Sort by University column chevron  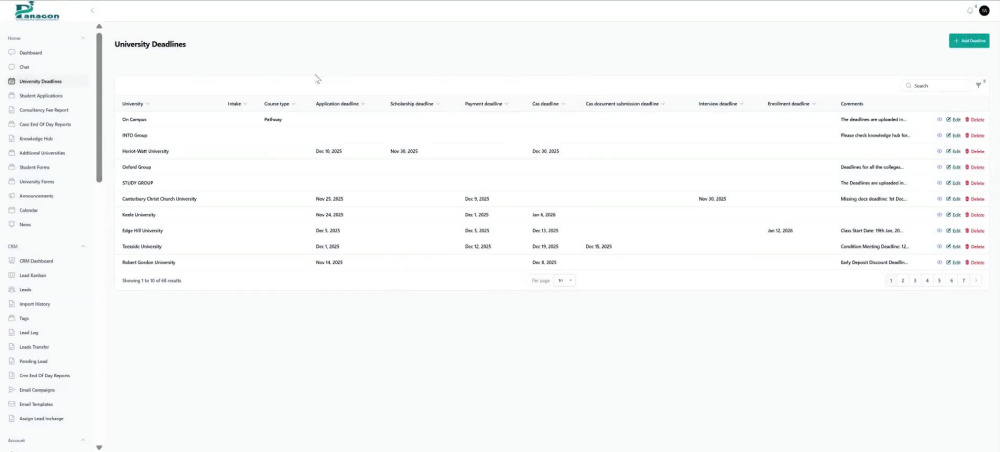coord(148,104)
